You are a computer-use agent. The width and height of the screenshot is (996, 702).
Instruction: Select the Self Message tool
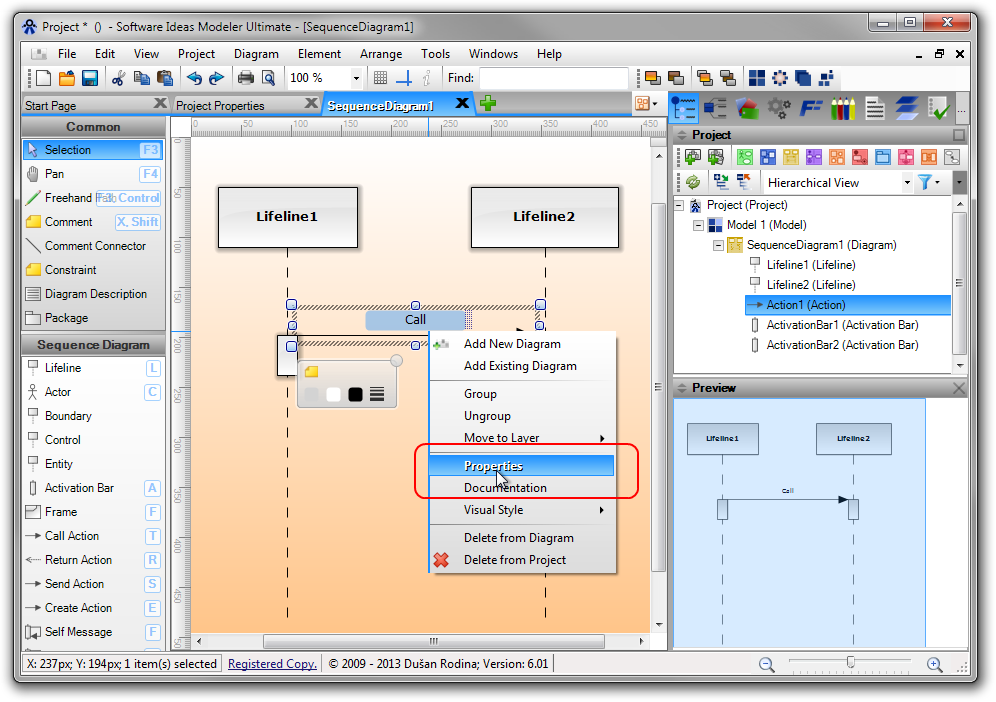pos(93,632)
